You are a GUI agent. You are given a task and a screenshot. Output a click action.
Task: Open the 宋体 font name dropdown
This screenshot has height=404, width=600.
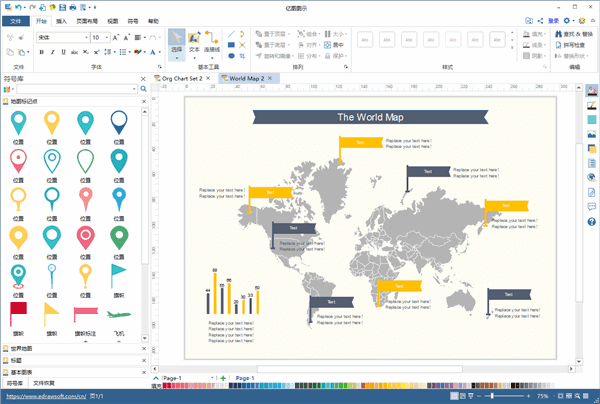(x=60, y=37)
